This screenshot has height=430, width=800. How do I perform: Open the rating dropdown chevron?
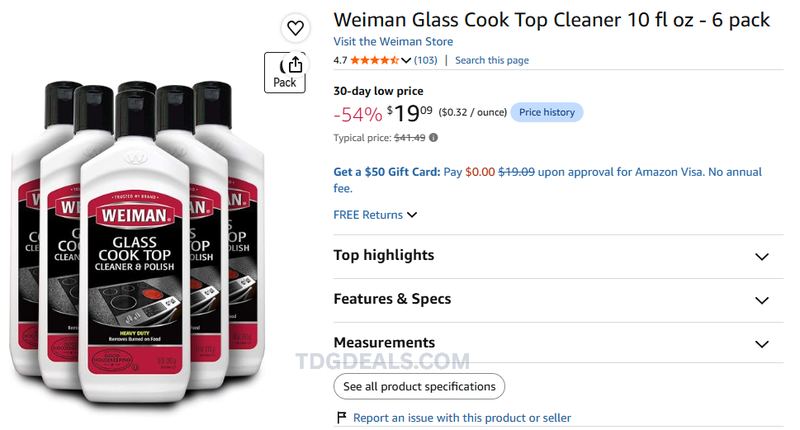tap(406, 60)
